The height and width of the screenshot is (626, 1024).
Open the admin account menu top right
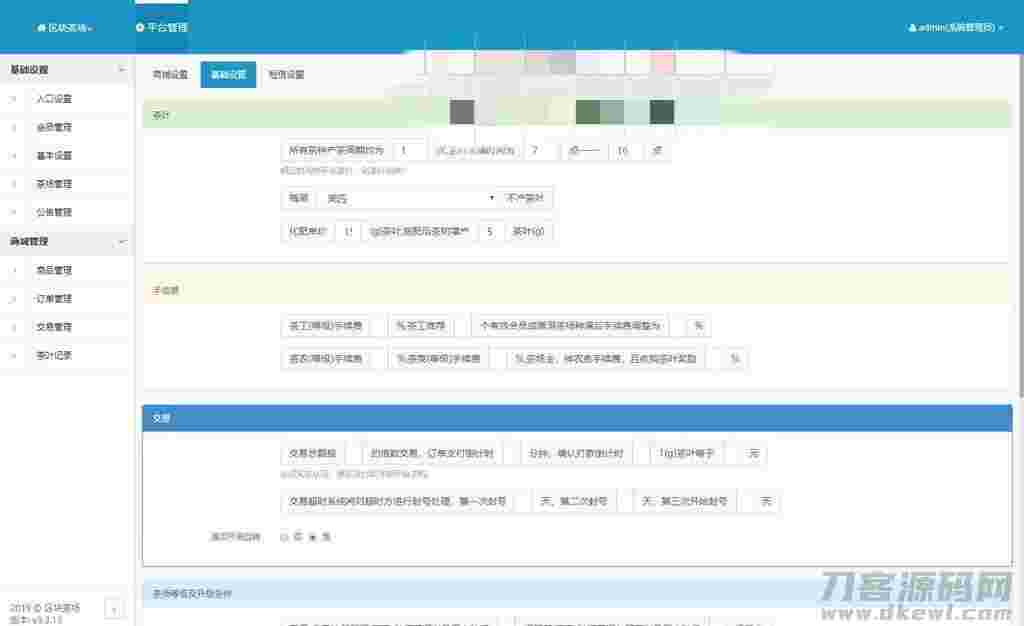click(953, 27)
